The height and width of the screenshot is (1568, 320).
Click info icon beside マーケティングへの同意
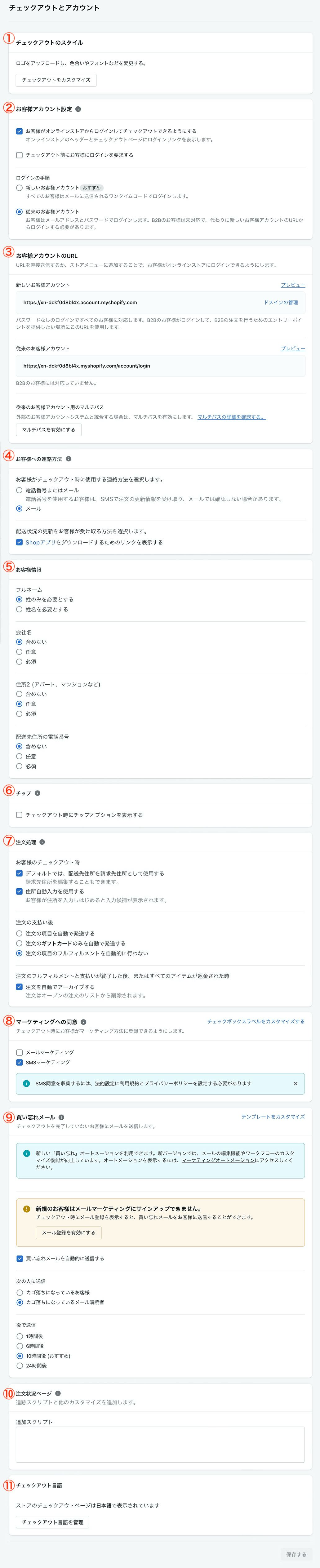tap(83, 1022)
